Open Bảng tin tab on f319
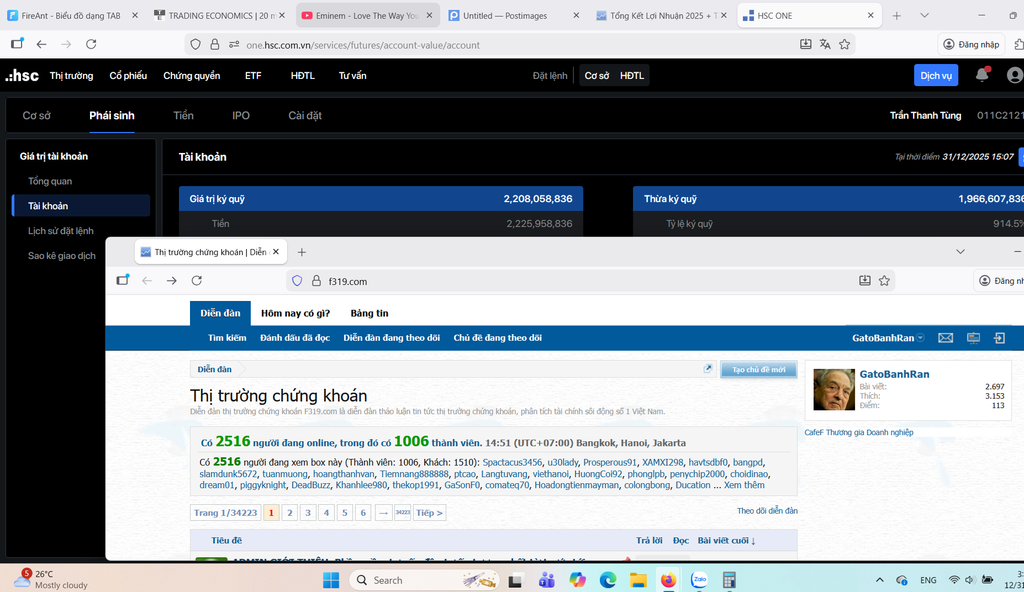The height and width of the screenshot is (592, 1024). (369, 313)
